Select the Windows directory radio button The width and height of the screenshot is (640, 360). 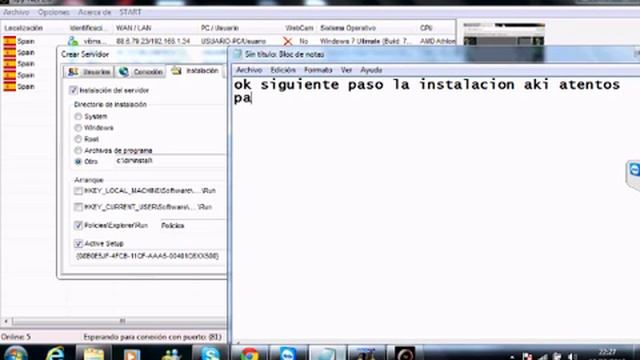pos(78,128)
